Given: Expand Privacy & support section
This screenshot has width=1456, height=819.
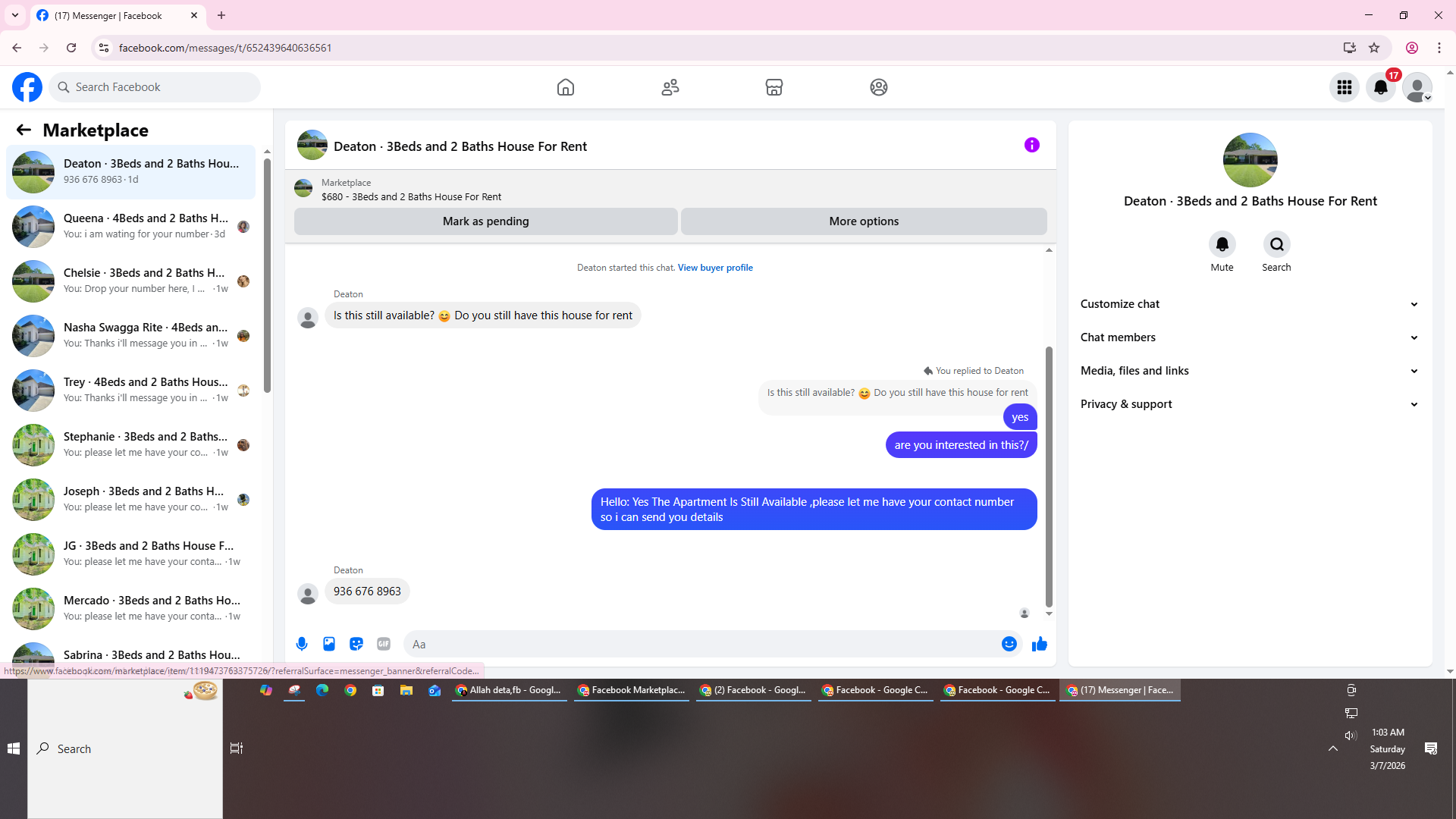Looking at the screenshot, I should (x=1249, y=404).
